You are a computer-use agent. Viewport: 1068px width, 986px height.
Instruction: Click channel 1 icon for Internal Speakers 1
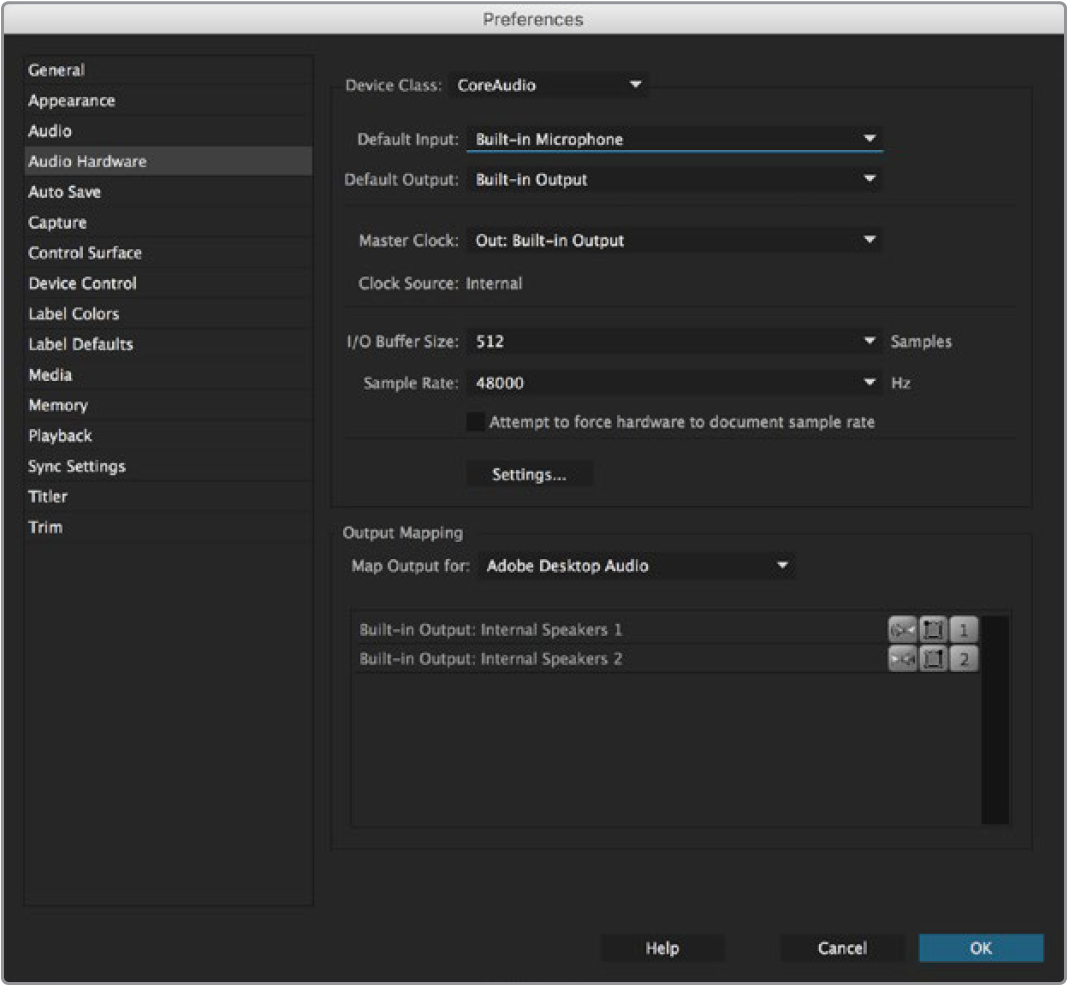coord(963,630)
